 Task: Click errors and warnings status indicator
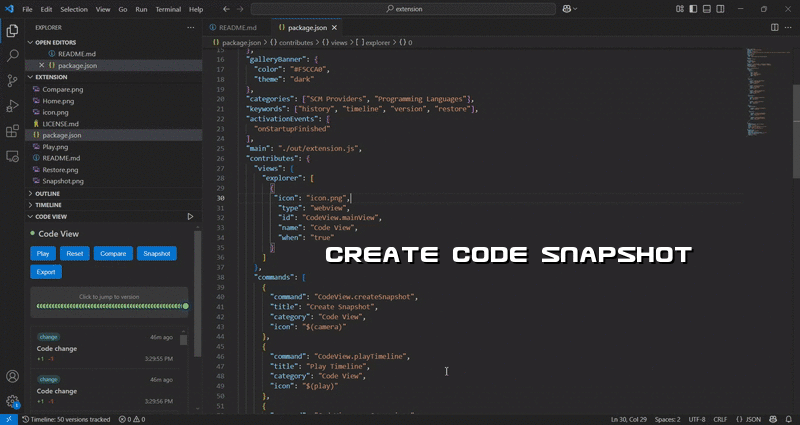pyautogui.click(x=132, y=419)
